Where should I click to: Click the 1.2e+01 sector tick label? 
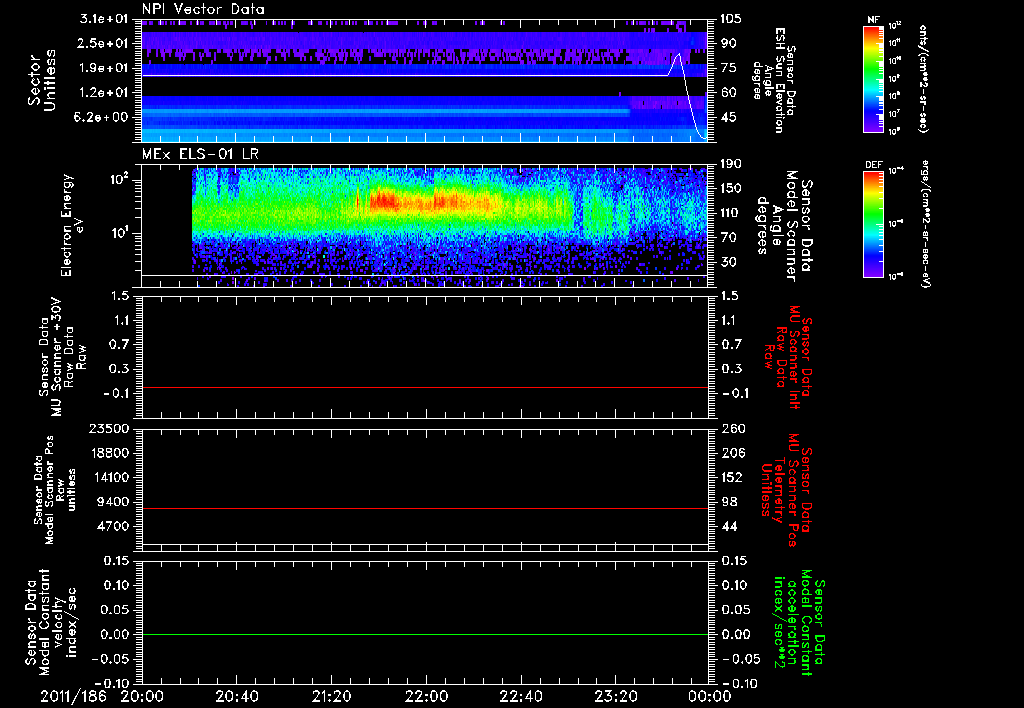point(103,93)
